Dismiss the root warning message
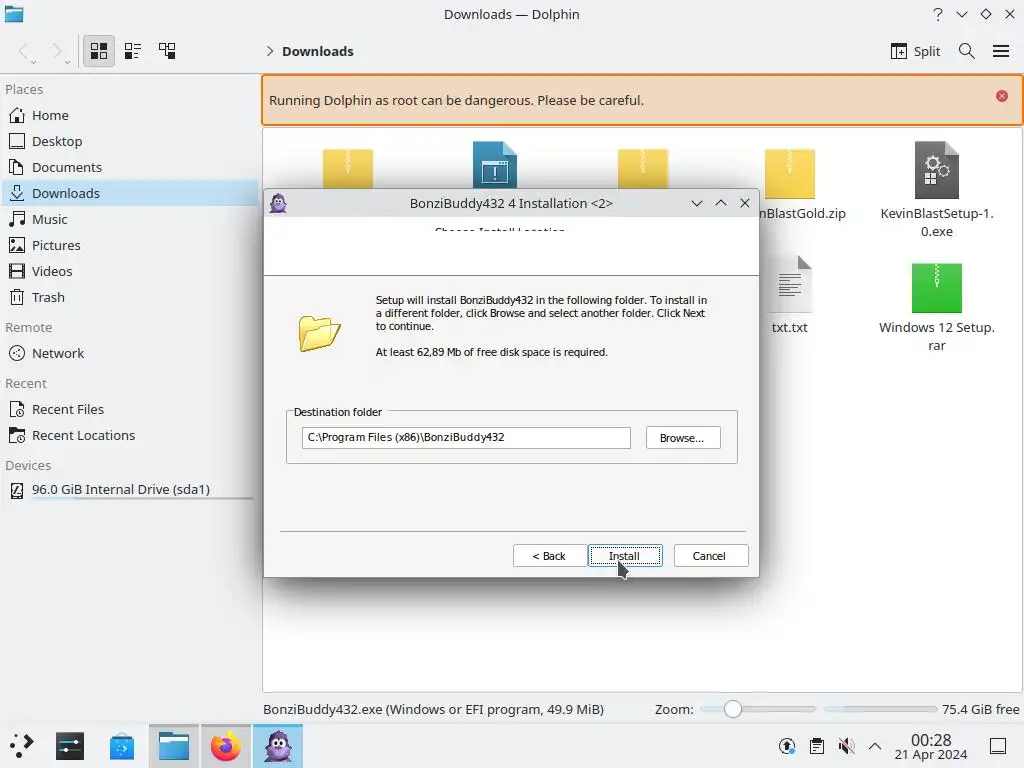This screenshot has width=1024, height=768. 1001,96
